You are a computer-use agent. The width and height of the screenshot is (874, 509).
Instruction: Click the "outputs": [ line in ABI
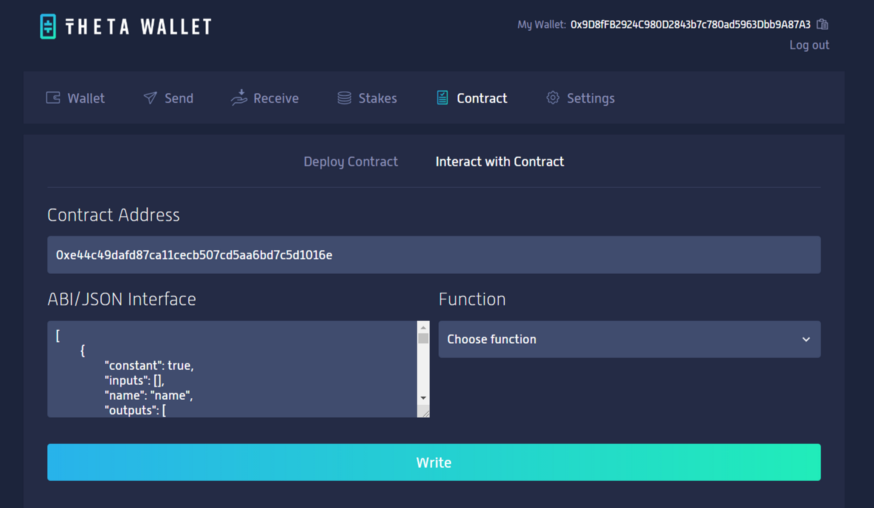pos(135,410)
